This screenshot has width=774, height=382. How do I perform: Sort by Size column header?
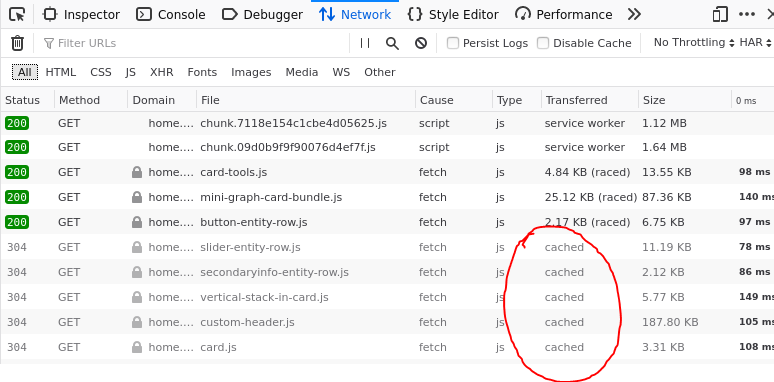[x=685, y=100]
